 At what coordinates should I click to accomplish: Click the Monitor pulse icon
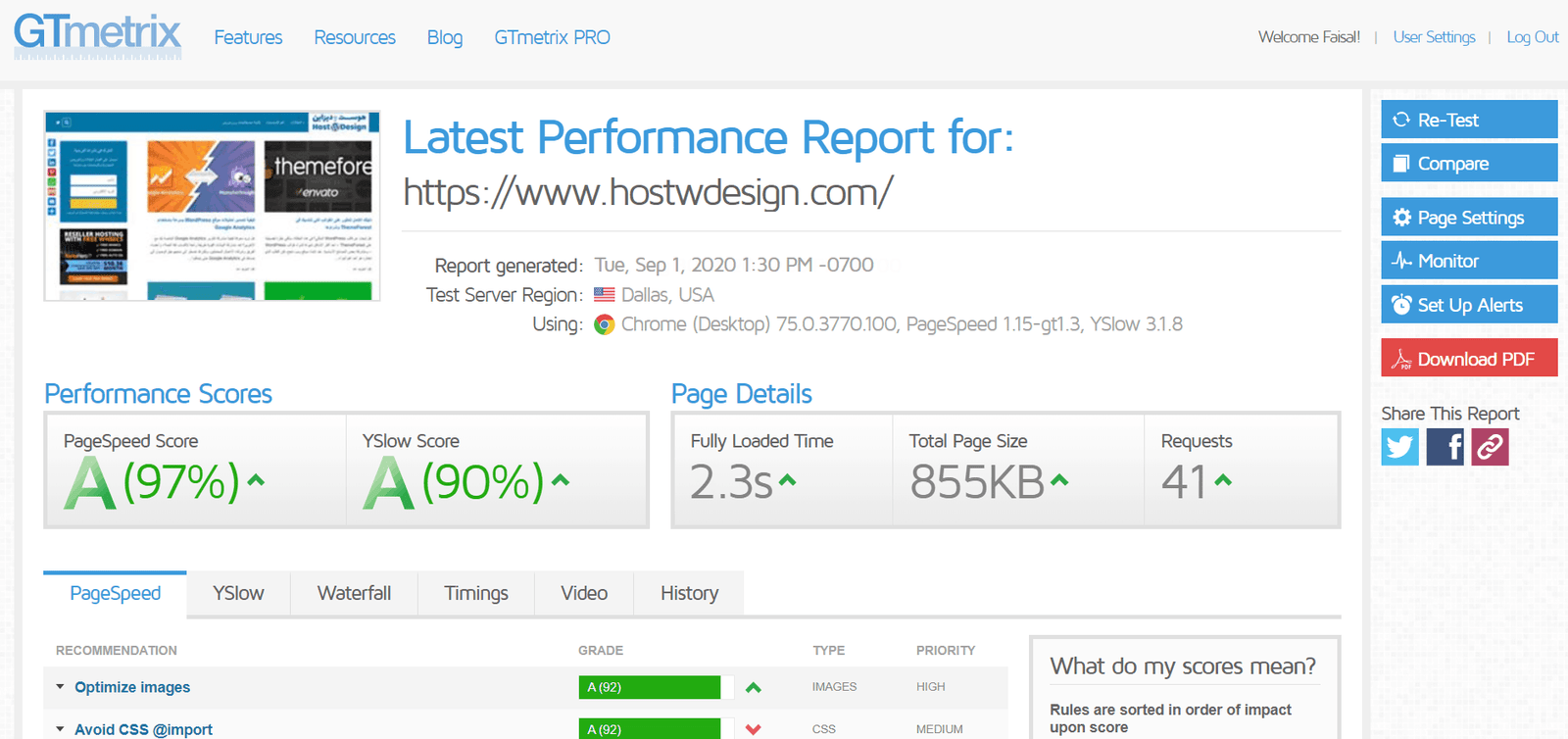(x=1402, y=261)
